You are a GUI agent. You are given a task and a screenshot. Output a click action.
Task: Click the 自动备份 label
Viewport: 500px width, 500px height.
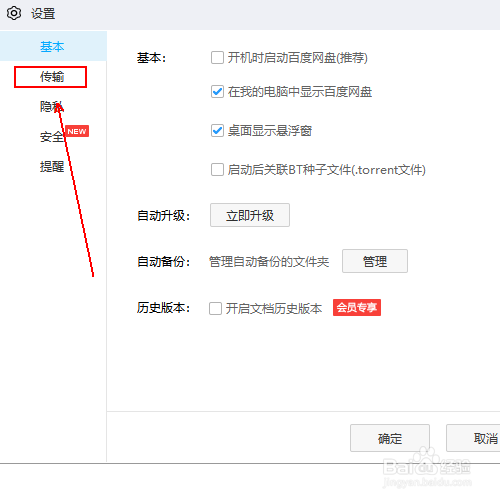(x=164, y=261)
